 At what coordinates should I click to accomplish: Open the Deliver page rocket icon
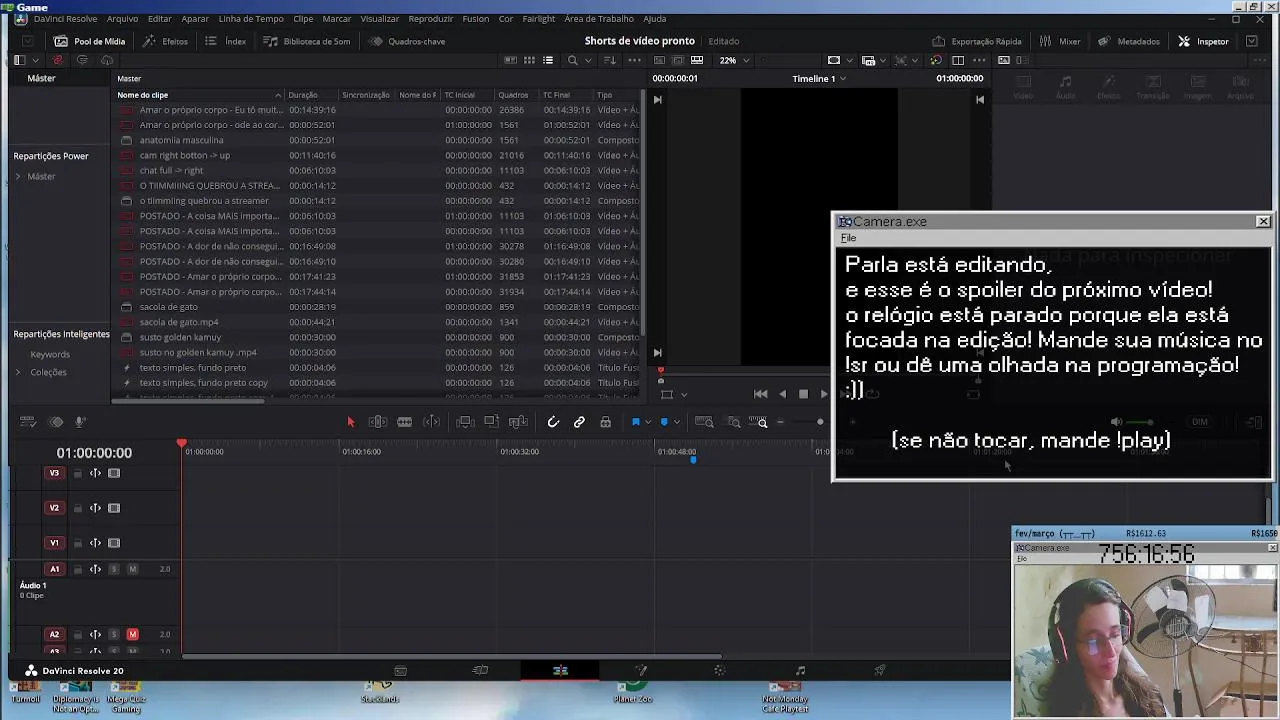pos(880,670)
